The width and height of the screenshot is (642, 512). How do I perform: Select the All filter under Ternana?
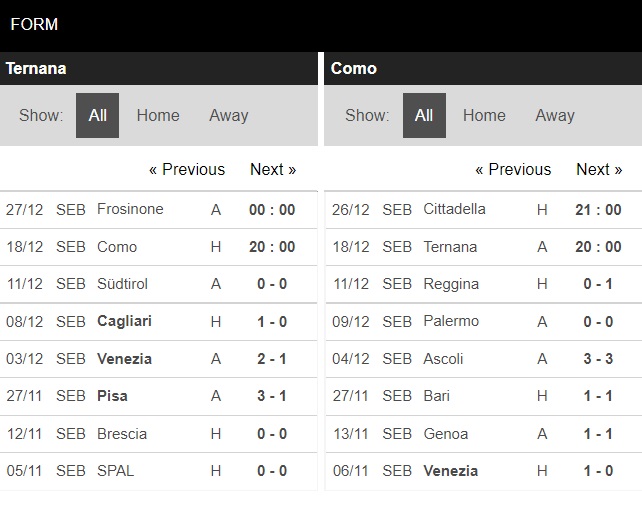97,115
